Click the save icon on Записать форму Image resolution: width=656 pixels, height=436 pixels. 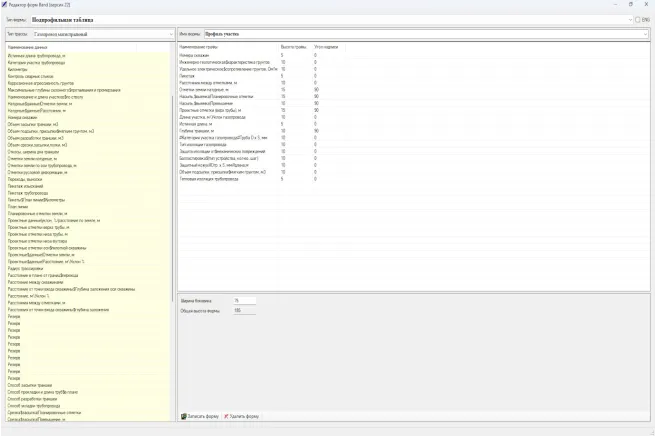tap(184, 416)
